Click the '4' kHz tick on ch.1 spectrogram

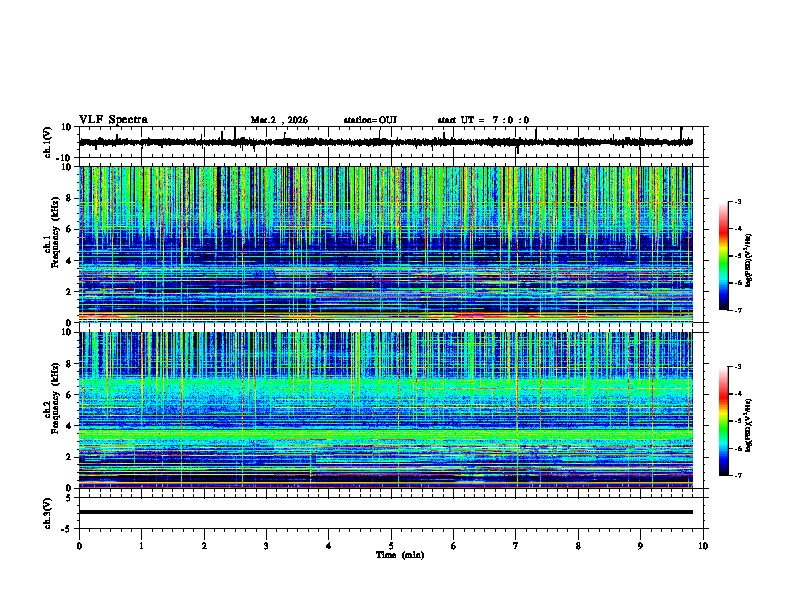tap(69, 261)
